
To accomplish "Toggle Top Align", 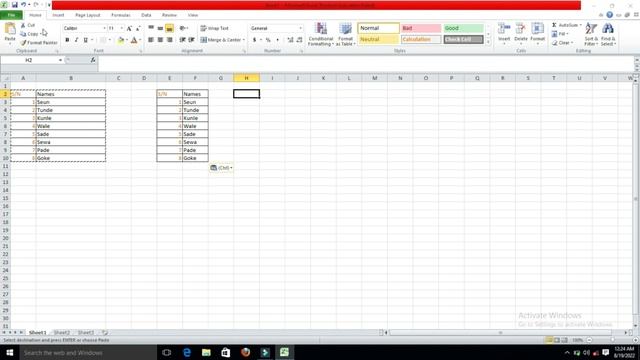I will point(151,28).
